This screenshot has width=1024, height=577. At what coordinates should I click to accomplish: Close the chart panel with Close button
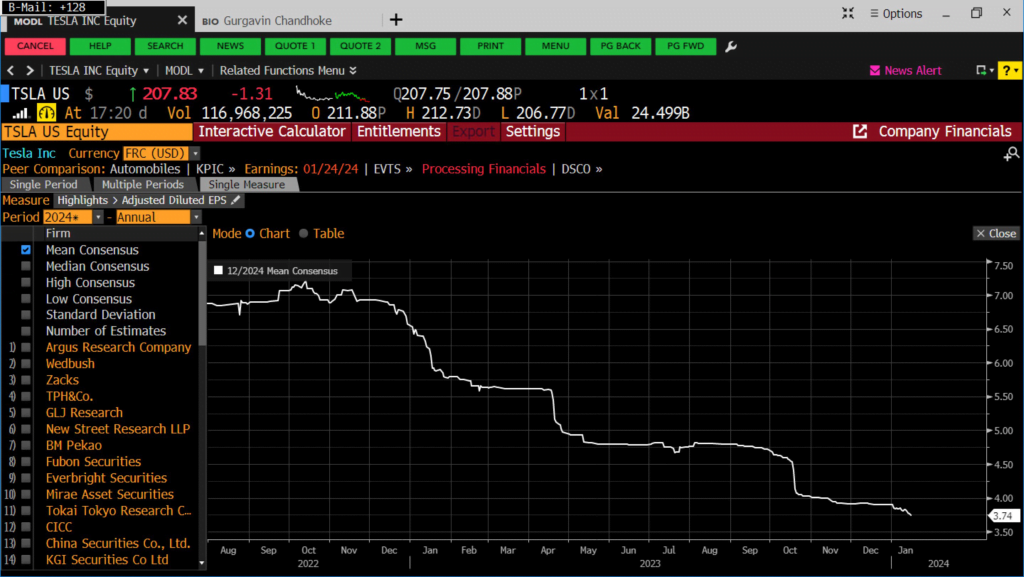click(996, 234)
